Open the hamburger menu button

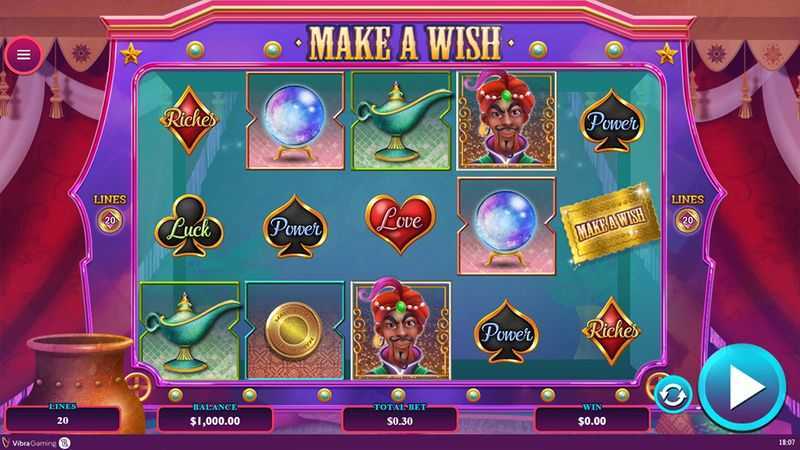[23, 55]
